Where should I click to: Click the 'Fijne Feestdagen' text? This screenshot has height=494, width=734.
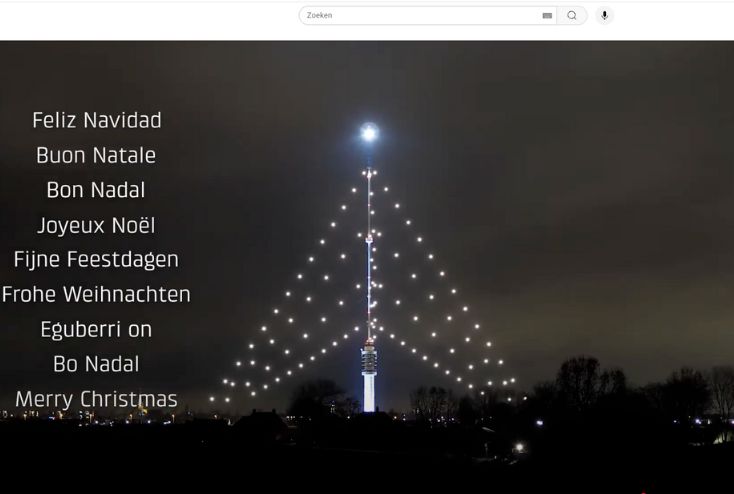click(x=96, y=260)
